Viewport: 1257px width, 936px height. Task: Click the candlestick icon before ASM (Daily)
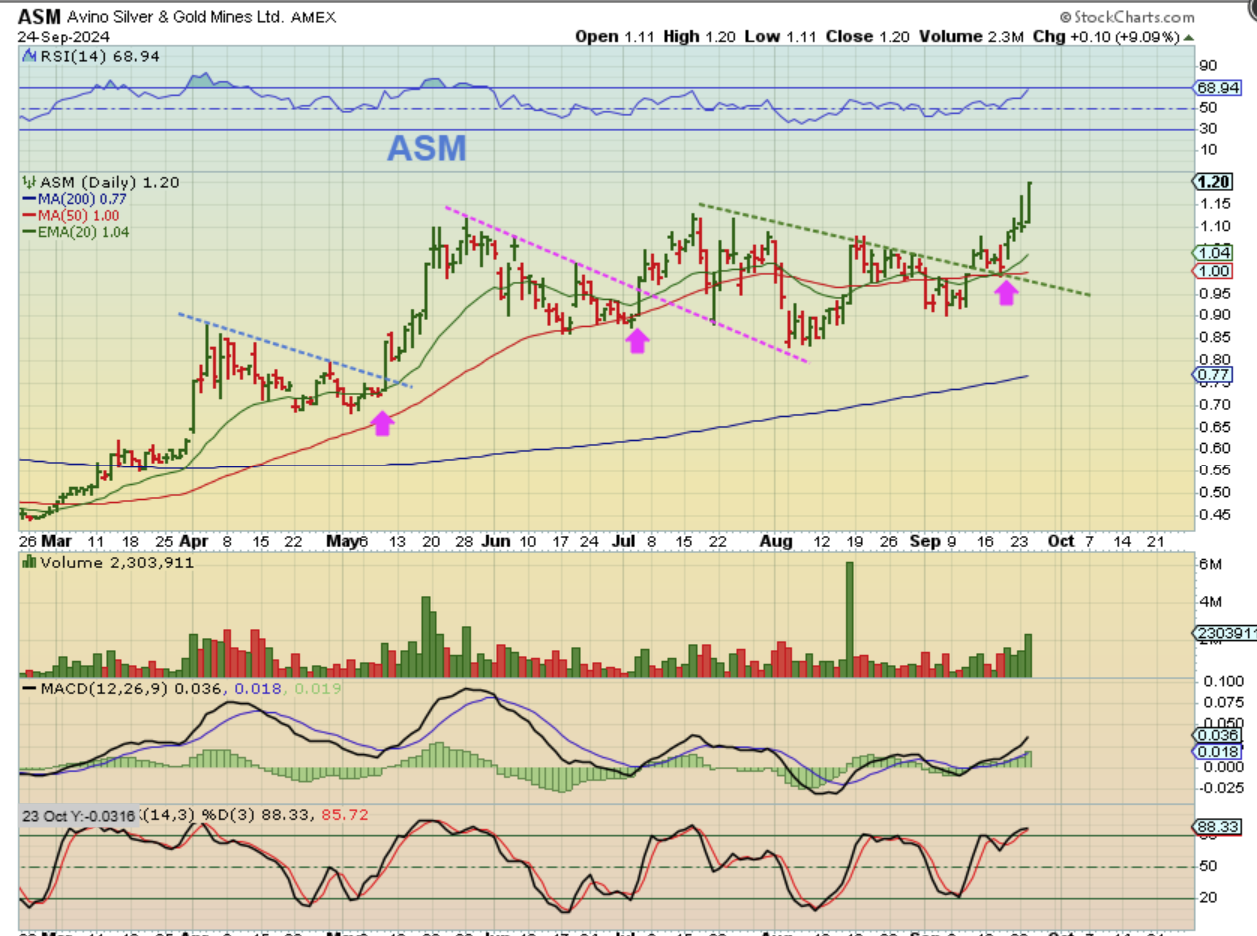click(28, 183)
